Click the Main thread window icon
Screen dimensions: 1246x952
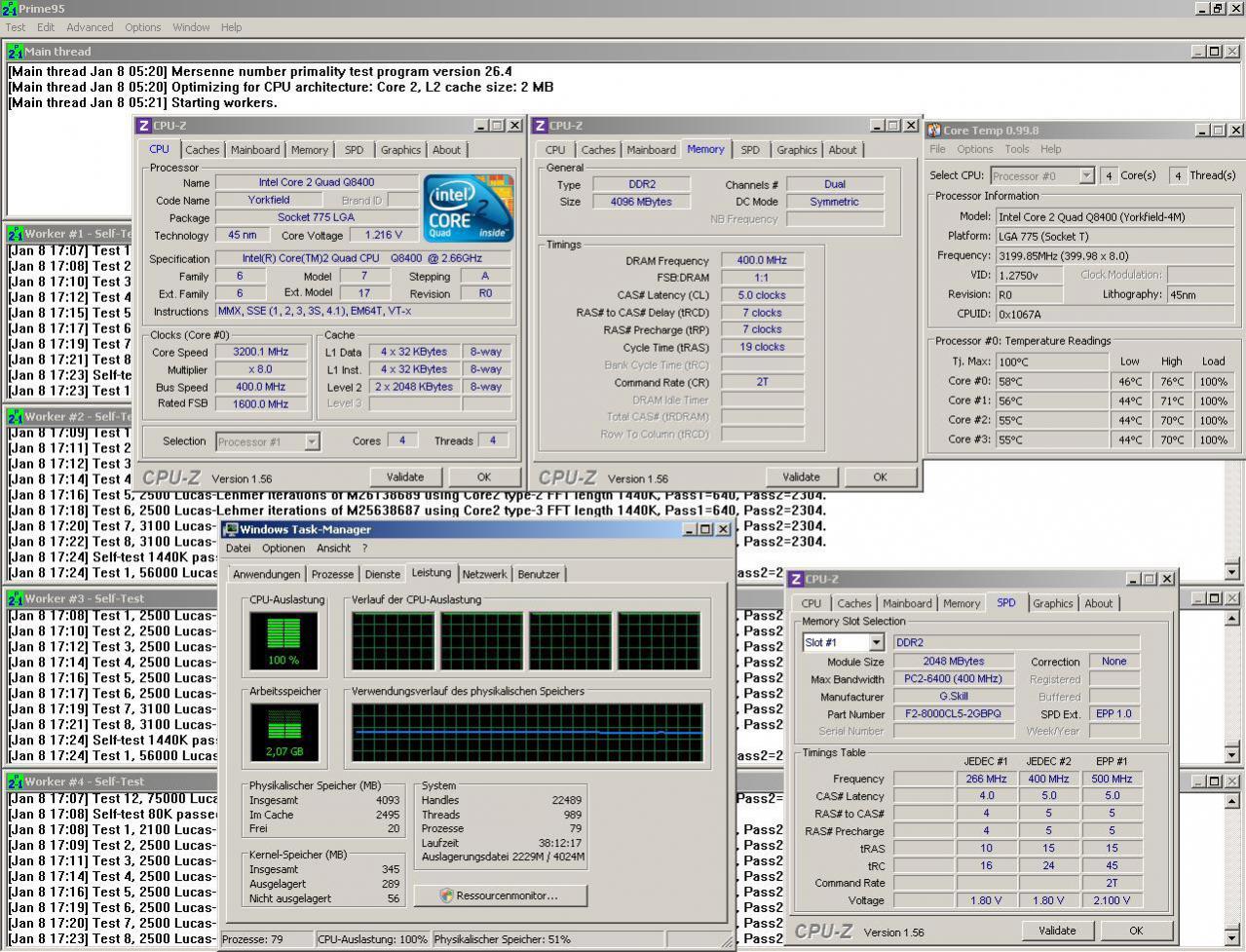15,52
